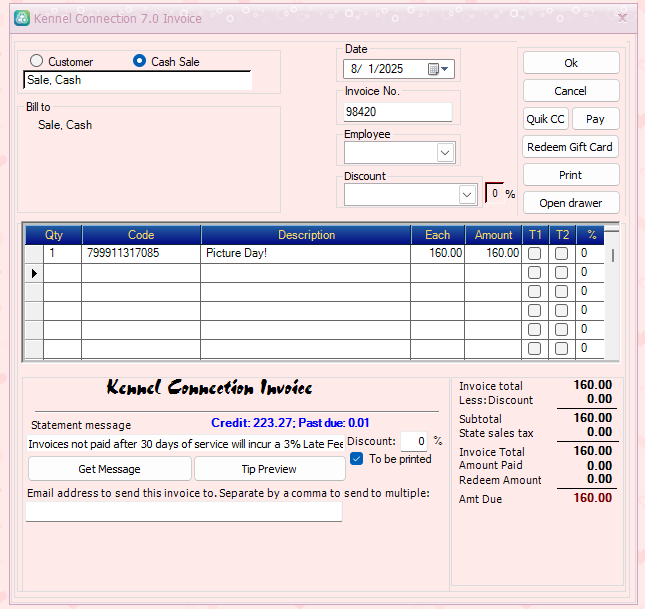Click the Kennel Connection app icon in title bar
This screenshot has width=645, height=609.
click(x=22, y=18)
